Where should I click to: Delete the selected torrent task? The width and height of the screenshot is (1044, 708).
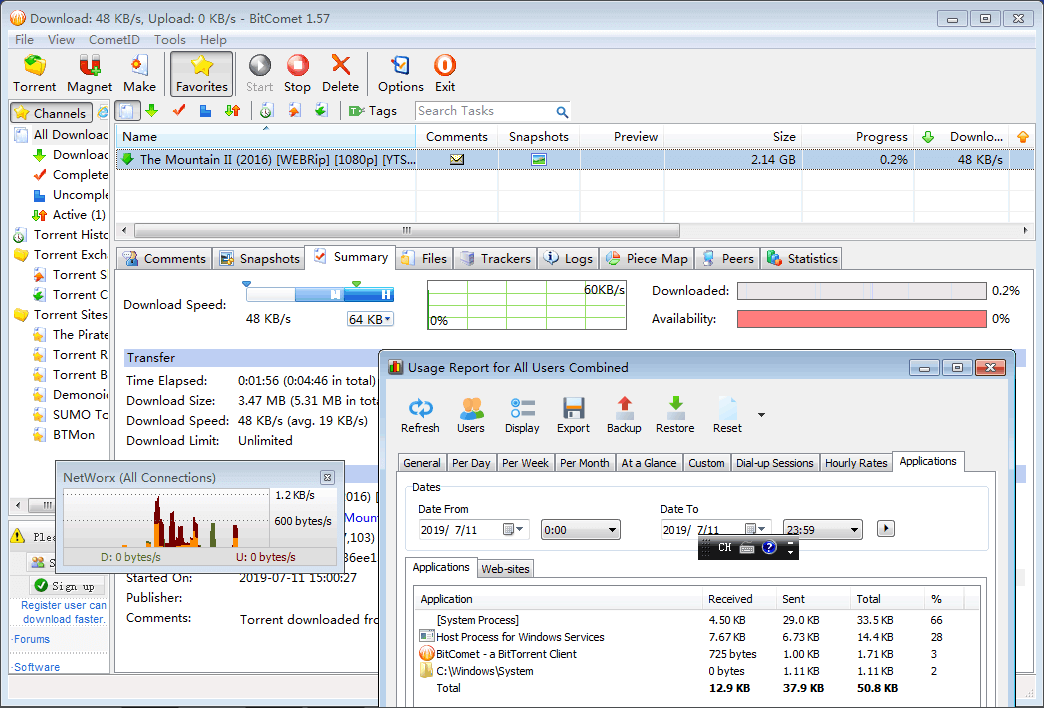(340, 74)
